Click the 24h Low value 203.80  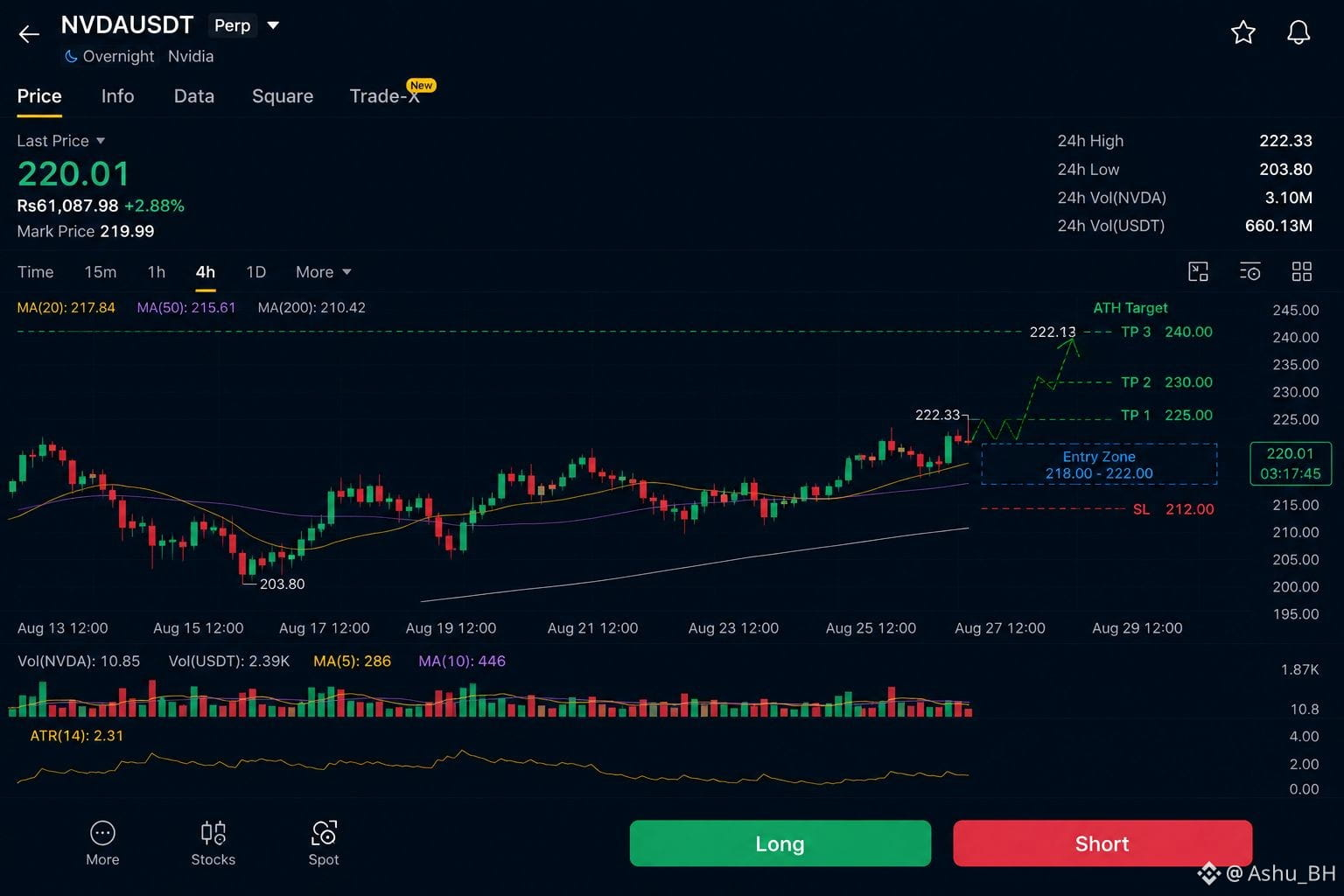pyautogui.click(x=1285, y=170)
